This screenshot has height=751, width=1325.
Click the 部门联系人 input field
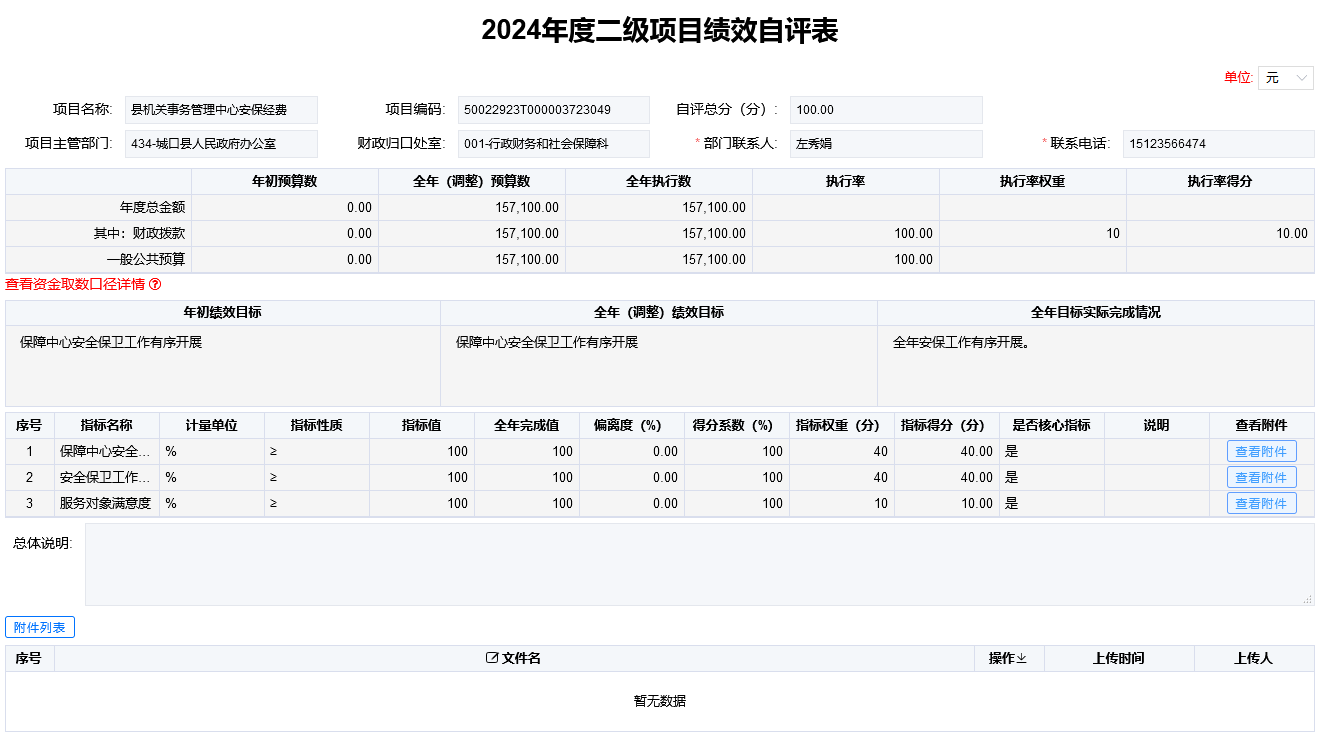885,144
